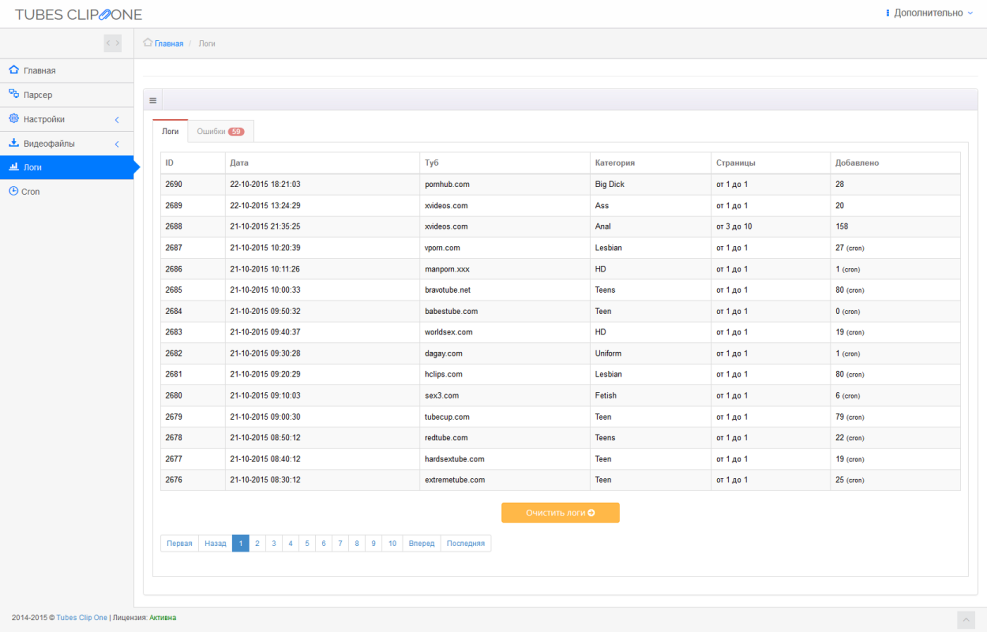Select the Логи tab
987x632 pixels.
tap(170, 130)
